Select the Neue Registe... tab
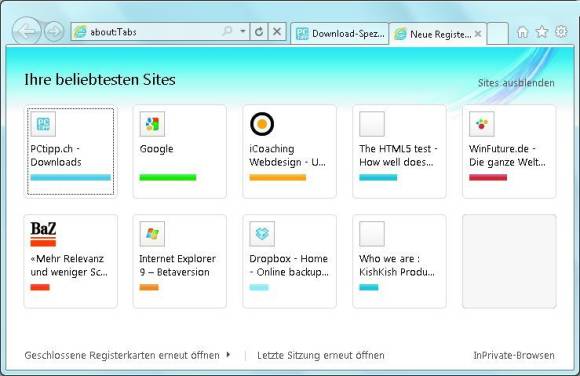This screenshot has height=376, width=580. (x=438, y=34)
